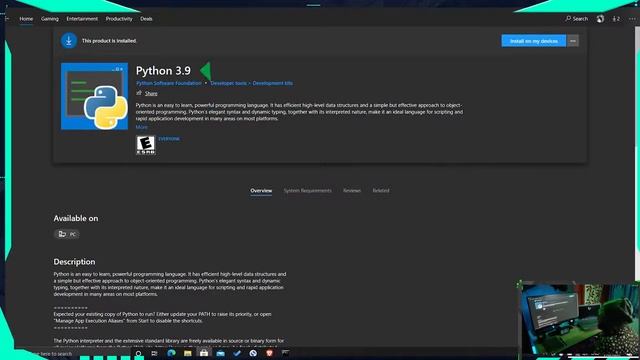Switch to the Gaming tab
This screenshot has width=640, height=360.
tap(50, 19)
